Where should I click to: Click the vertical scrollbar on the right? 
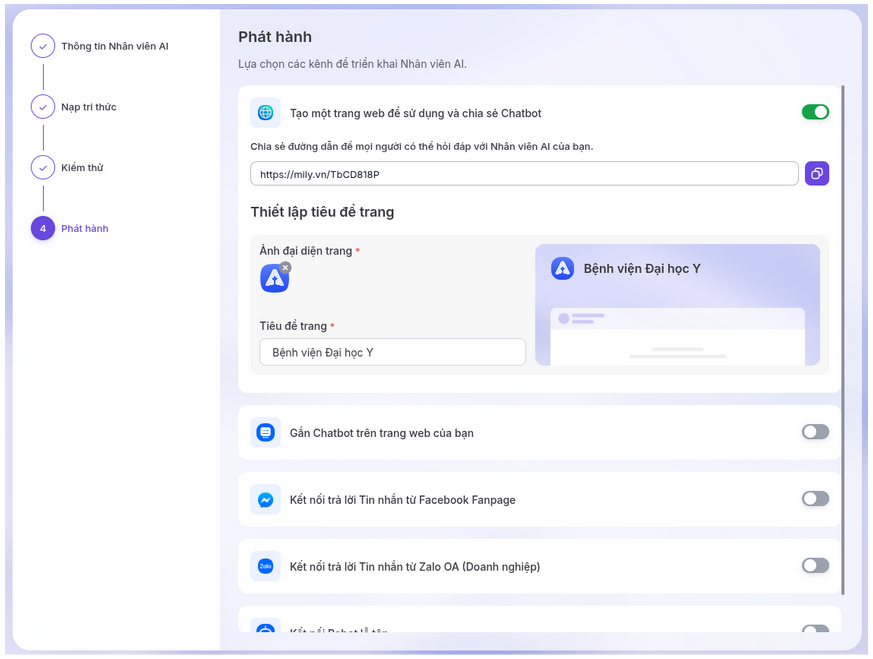(x=843, y=340)
